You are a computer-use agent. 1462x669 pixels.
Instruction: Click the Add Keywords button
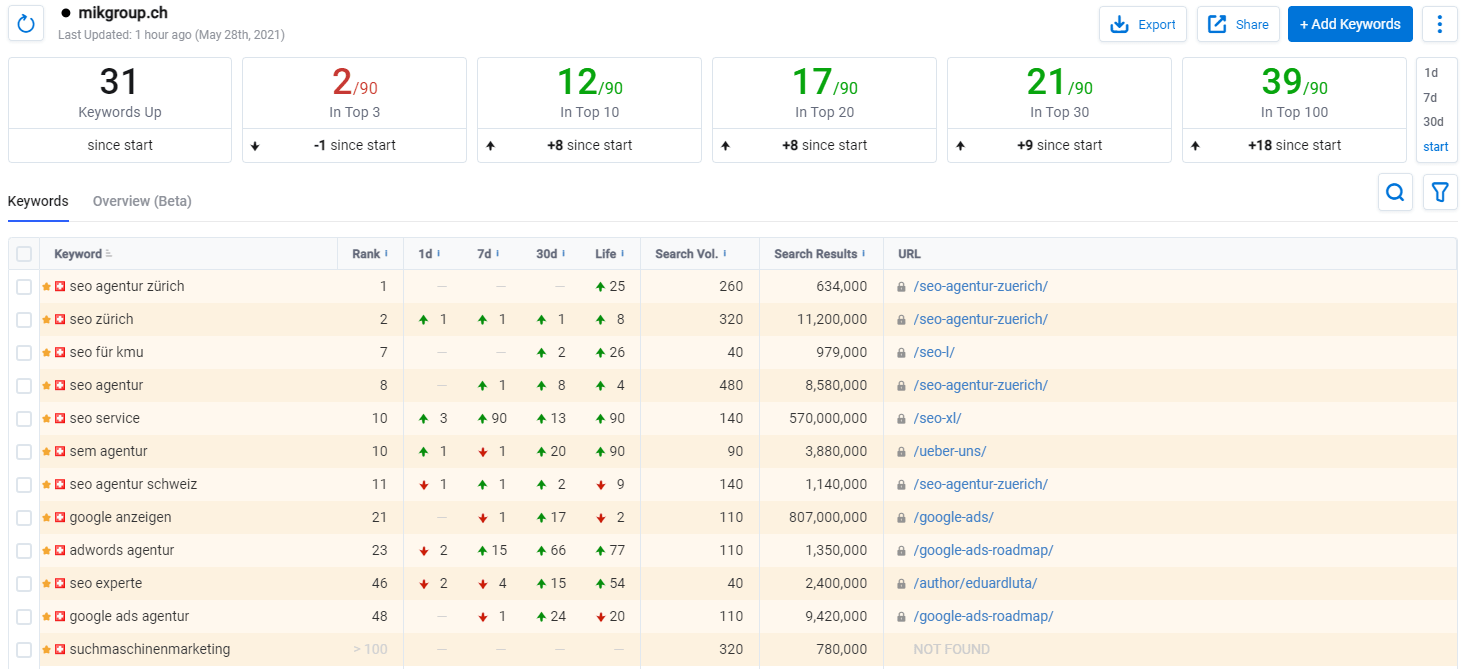[1350, 24]
